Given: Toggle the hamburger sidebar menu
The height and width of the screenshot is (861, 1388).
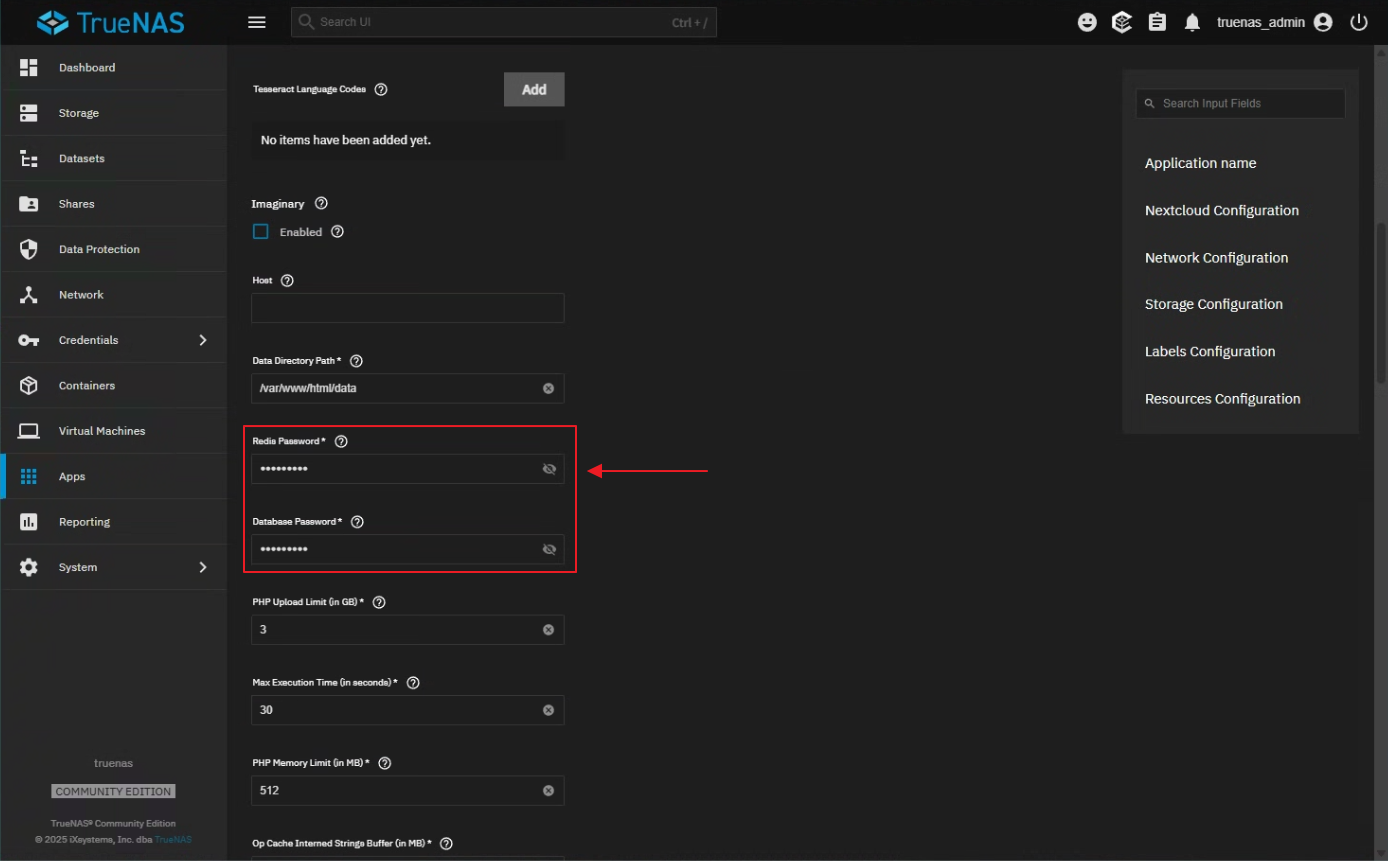Looking at the screenshot, I should coord(257,22).
